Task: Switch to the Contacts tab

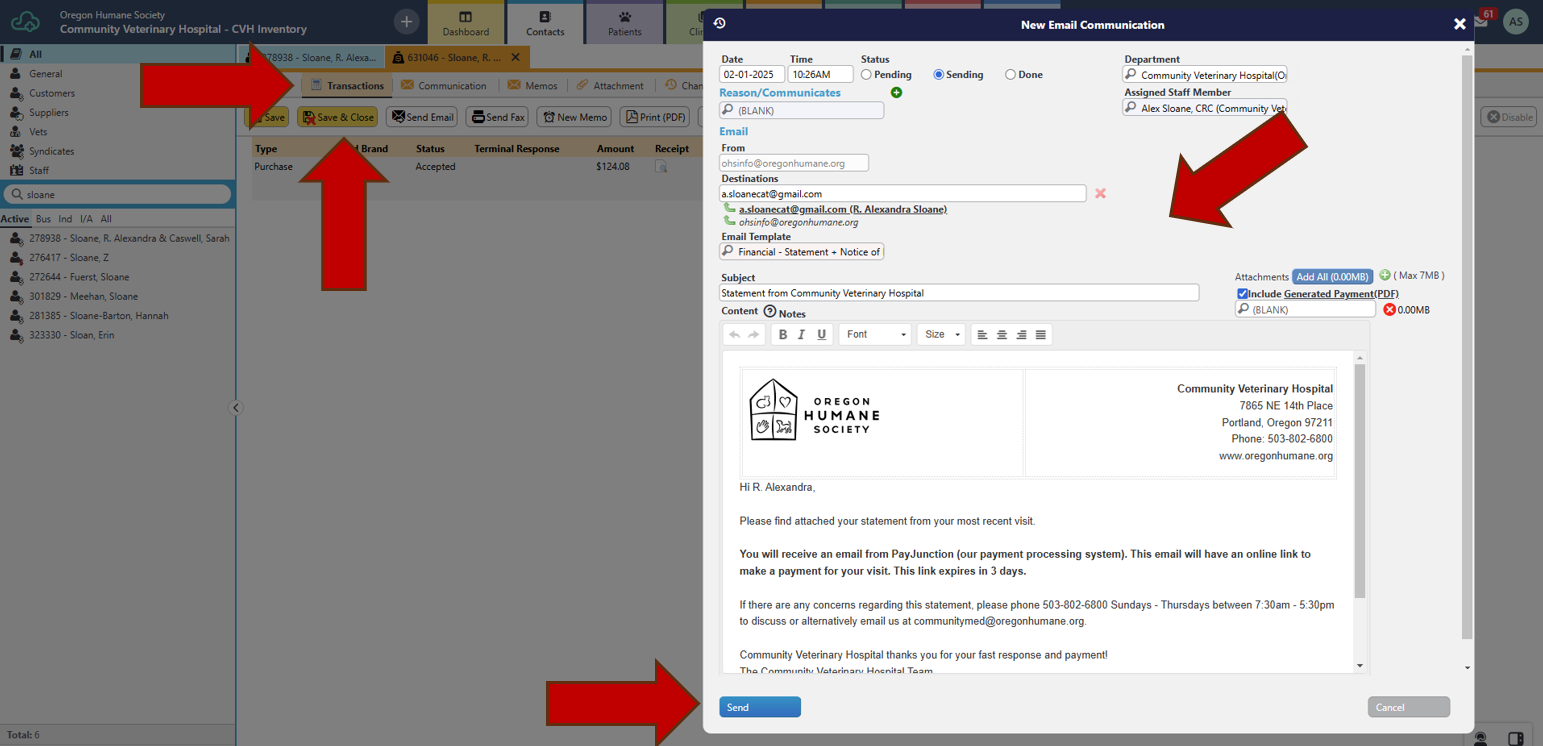Action: coord(545,23)
